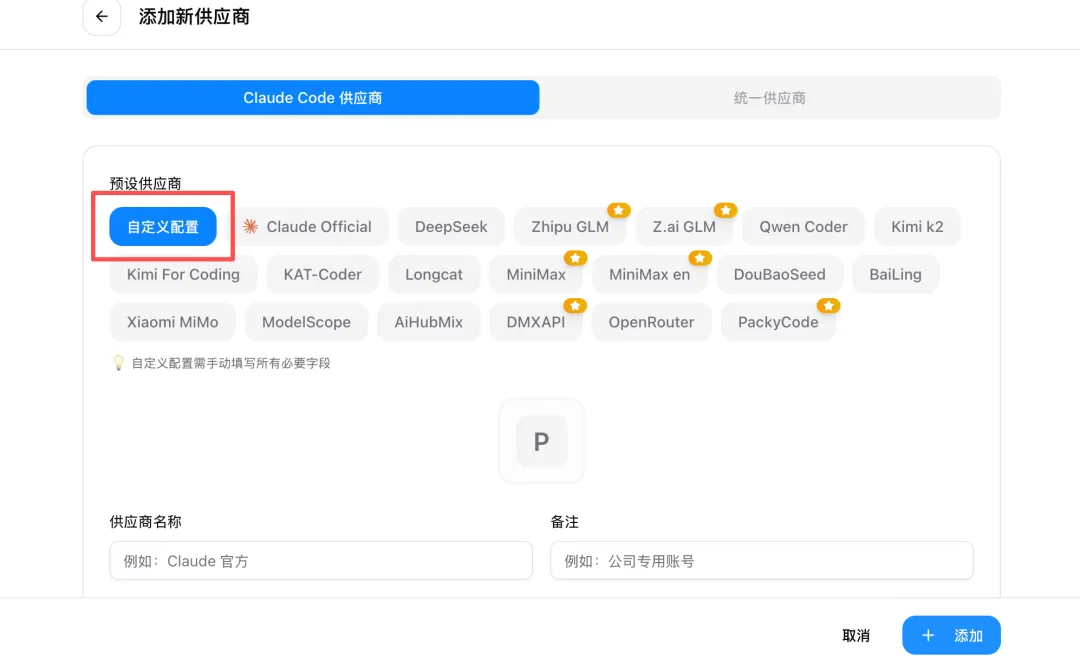Pick the Kimi k2 preset

pyautogui.click(x=917, y=227)
